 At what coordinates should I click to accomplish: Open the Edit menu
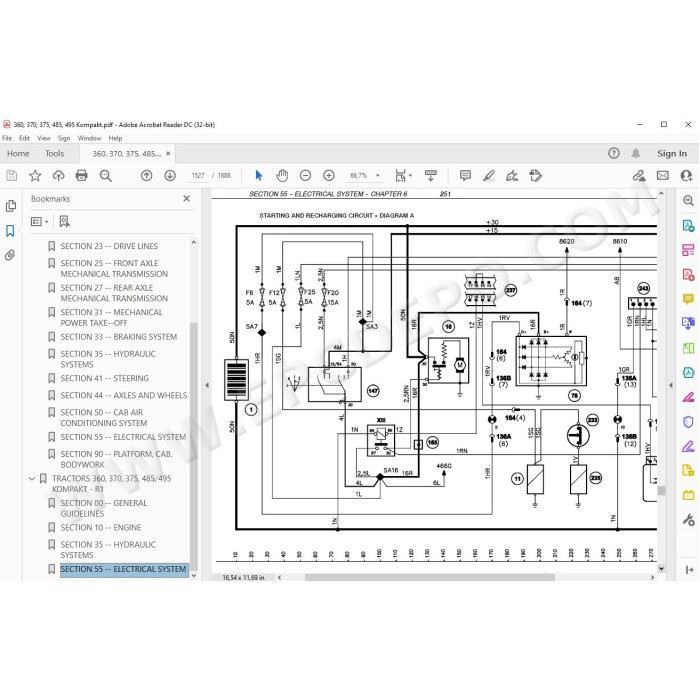tap(24, 138)
